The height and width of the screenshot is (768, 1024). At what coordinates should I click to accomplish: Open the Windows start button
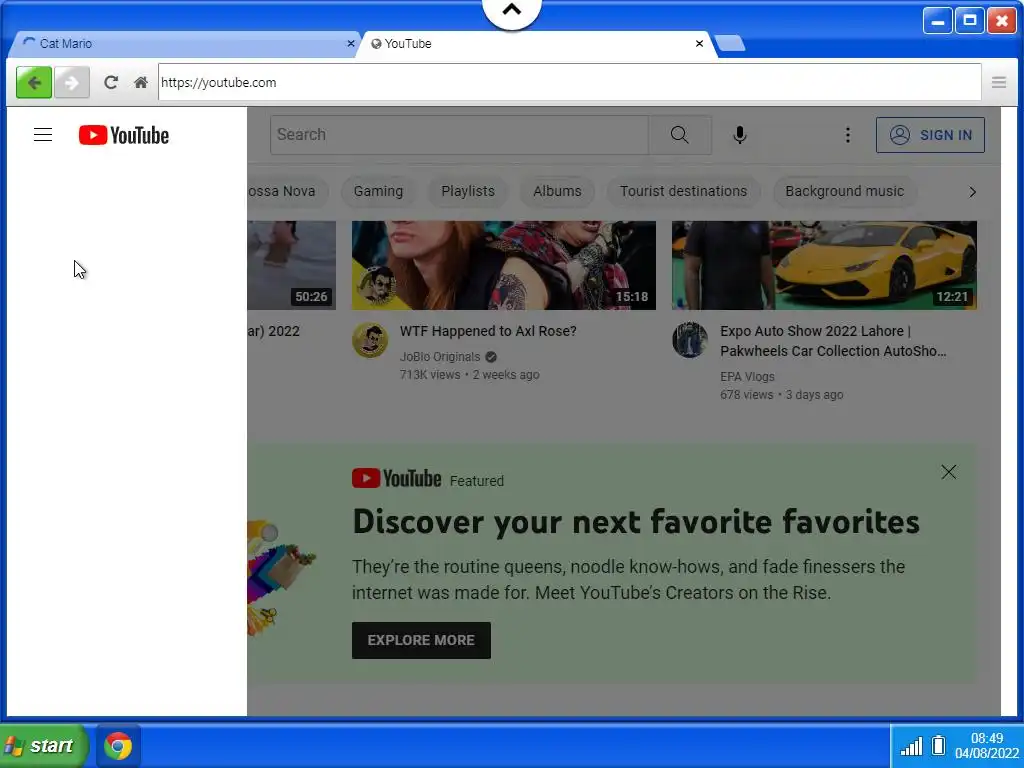43,746
